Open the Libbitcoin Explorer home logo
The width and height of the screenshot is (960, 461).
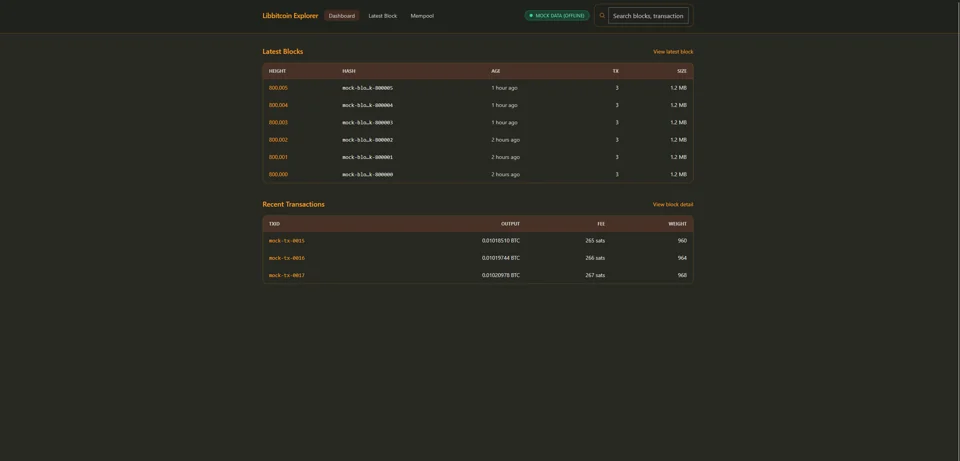(x=290, y=16)
